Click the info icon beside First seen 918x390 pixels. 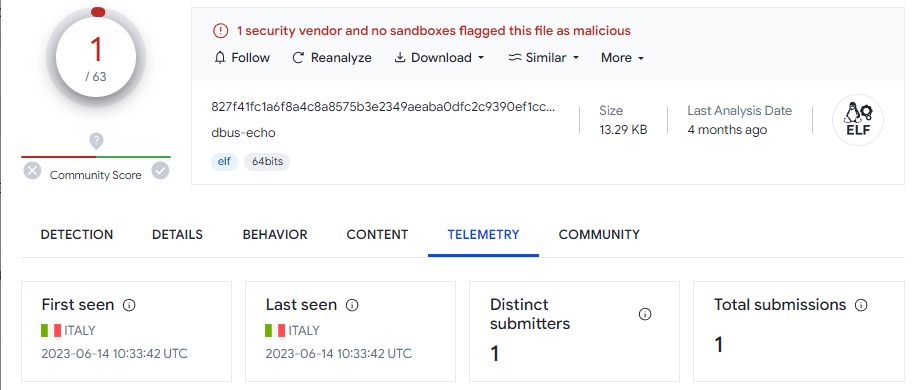pyautogui.click(x=129, y=305)
